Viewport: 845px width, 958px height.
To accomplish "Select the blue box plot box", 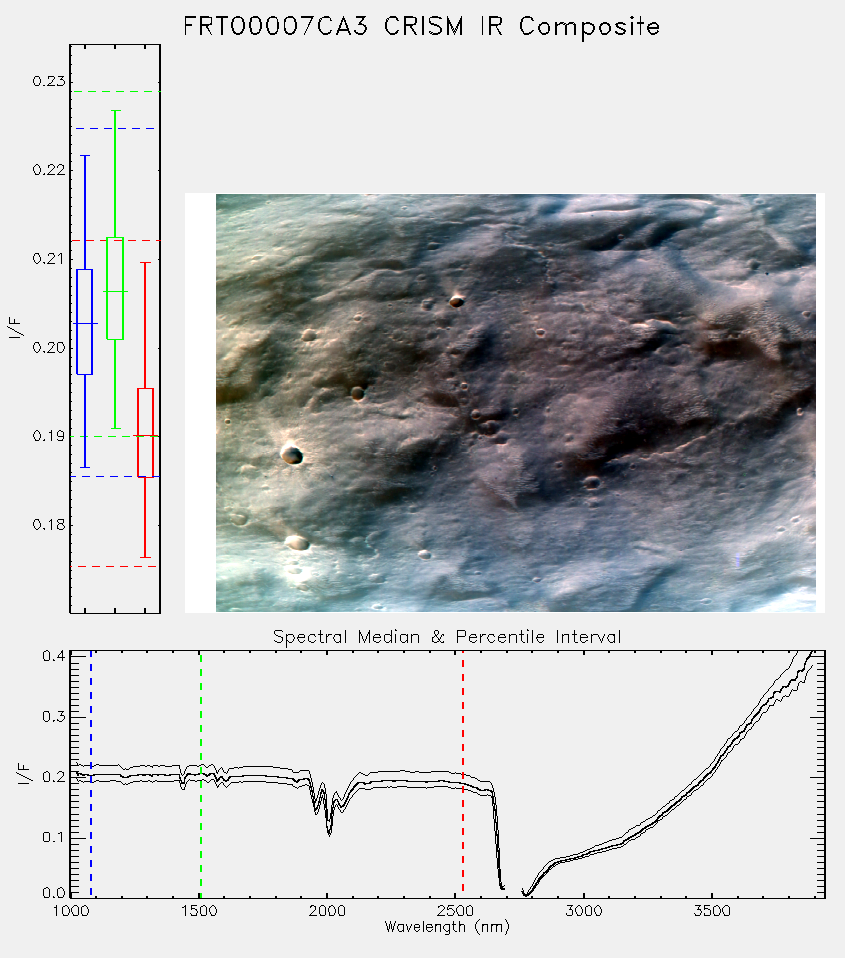I will pyautogui.click(x=85, y=321).
